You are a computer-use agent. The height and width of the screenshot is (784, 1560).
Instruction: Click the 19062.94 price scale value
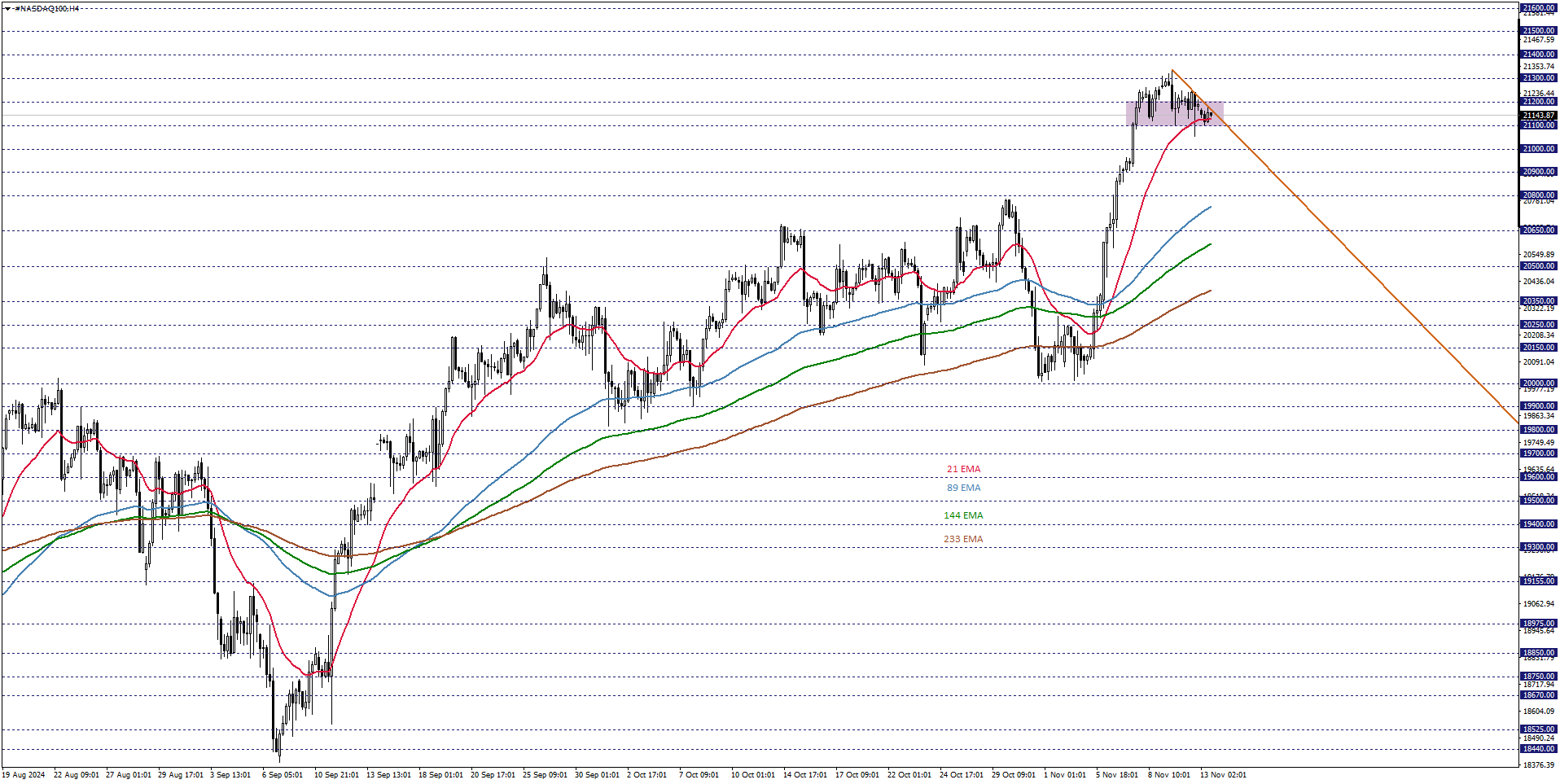click(1539, 604)
